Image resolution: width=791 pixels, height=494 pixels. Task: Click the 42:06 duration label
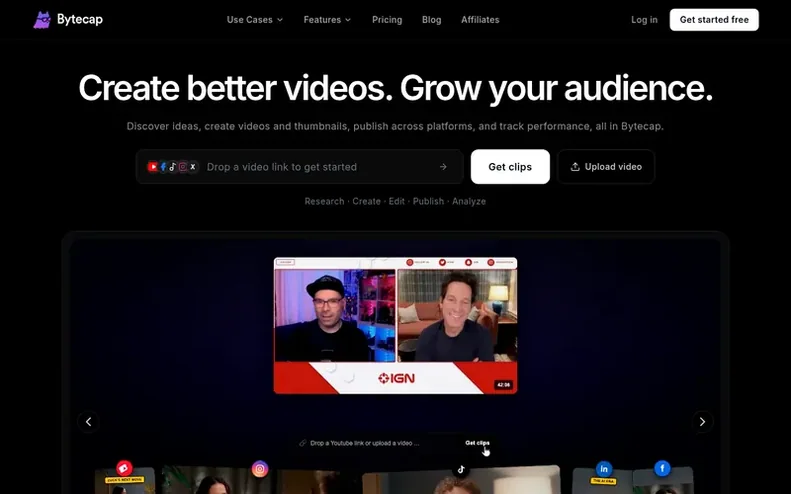pos(503,385)
